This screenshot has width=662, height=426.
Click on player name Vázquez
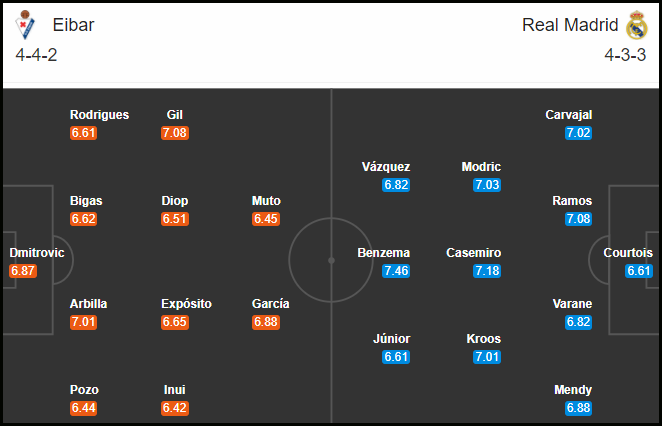(386, 167)
